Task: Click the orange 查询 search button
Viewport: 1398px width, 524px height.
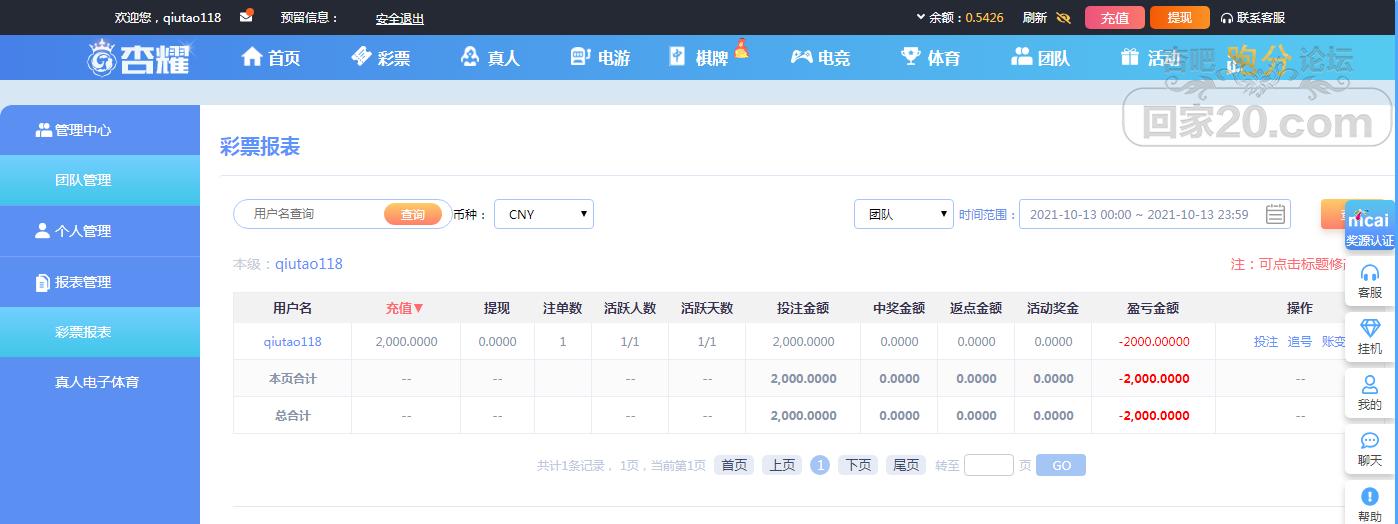Action: (413, 214)
